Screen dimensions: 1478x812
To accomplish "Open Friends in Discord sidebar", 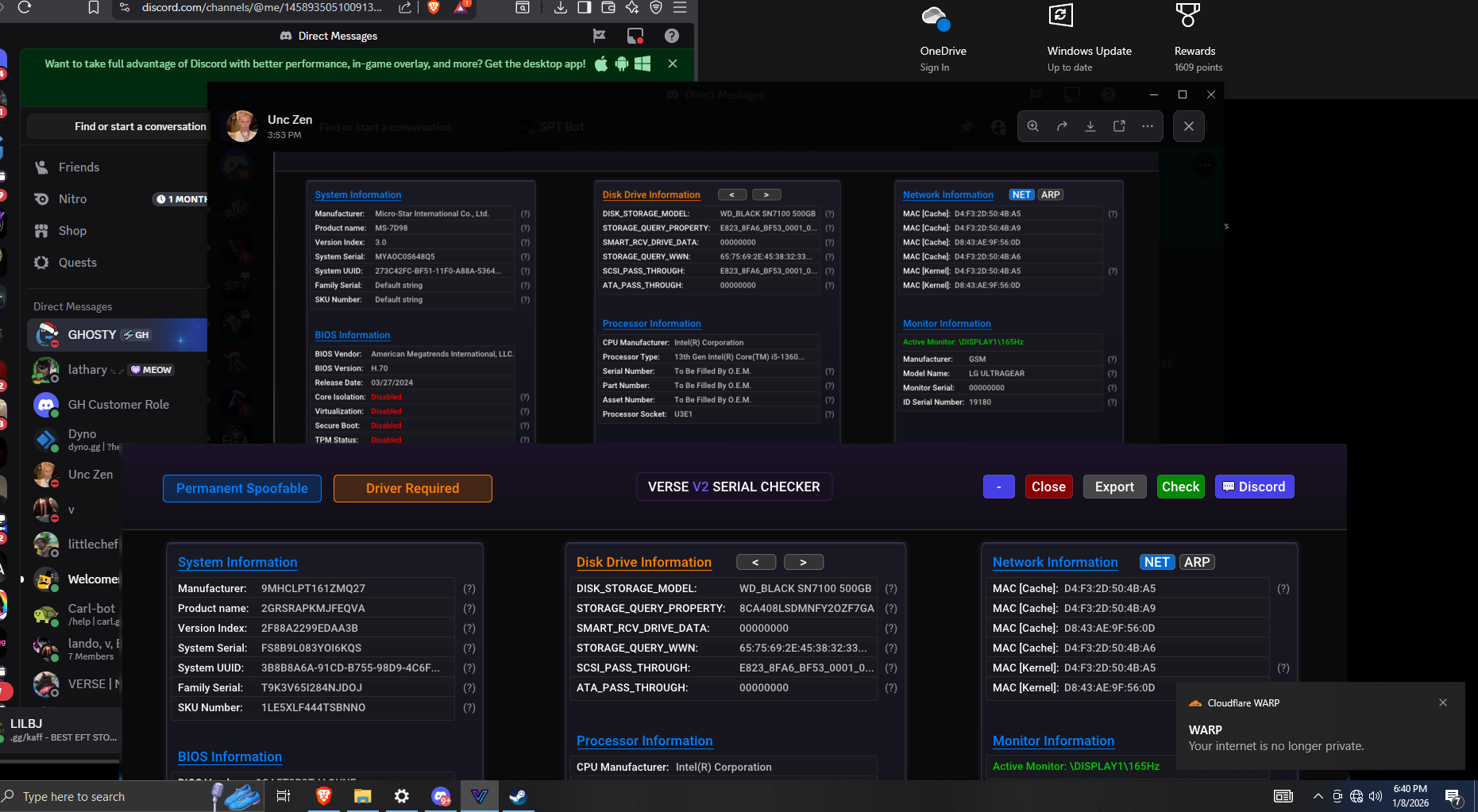I will (x=79, y=167).
